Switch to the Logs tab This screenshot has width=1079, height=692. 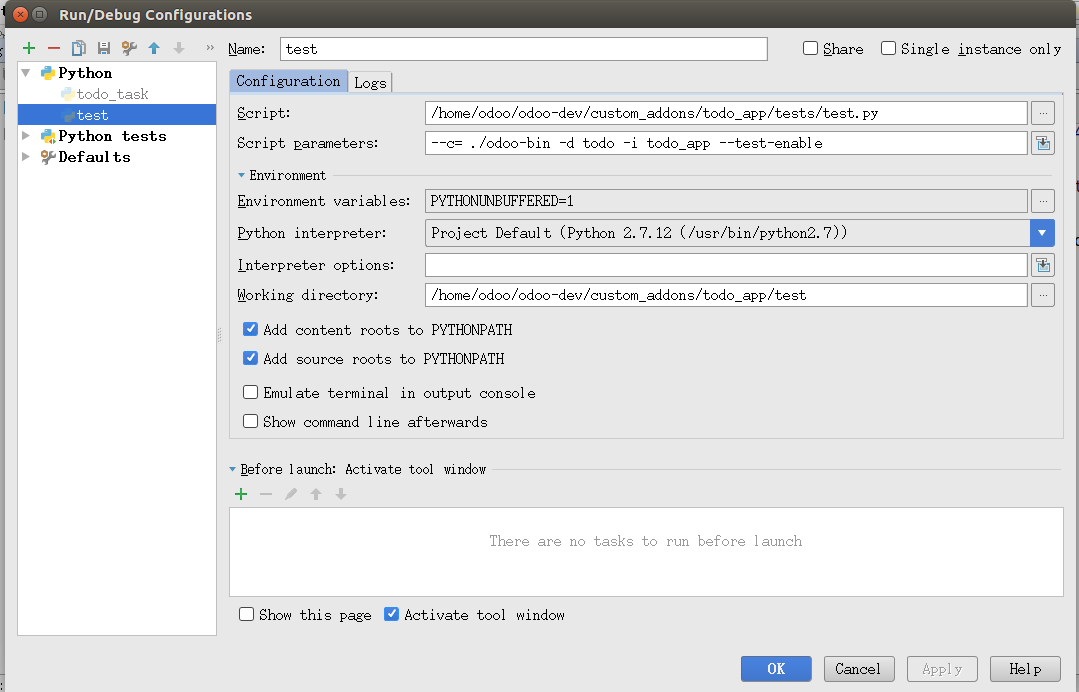tap(370, 83)
